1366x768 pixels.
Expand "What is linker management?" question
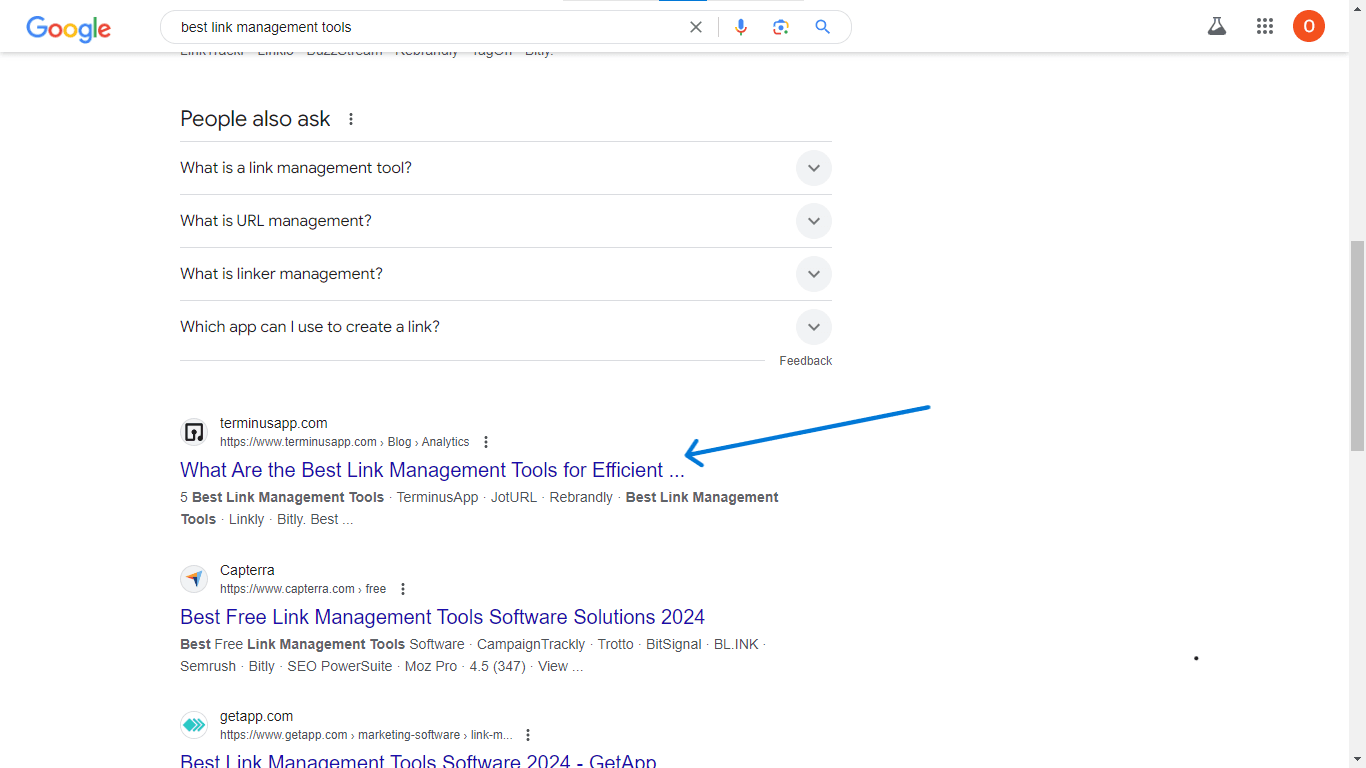(813, 274)
